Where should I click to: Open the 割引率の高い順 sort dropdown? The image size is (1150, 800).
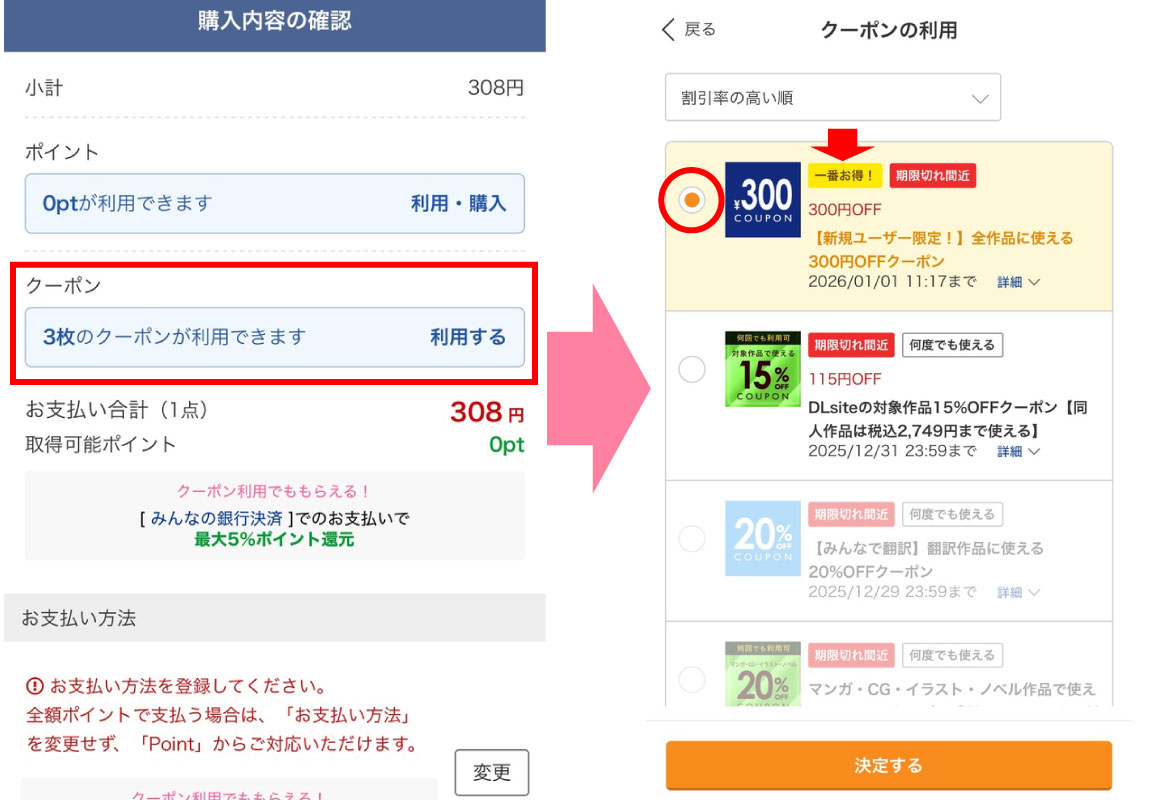[832, 98]
